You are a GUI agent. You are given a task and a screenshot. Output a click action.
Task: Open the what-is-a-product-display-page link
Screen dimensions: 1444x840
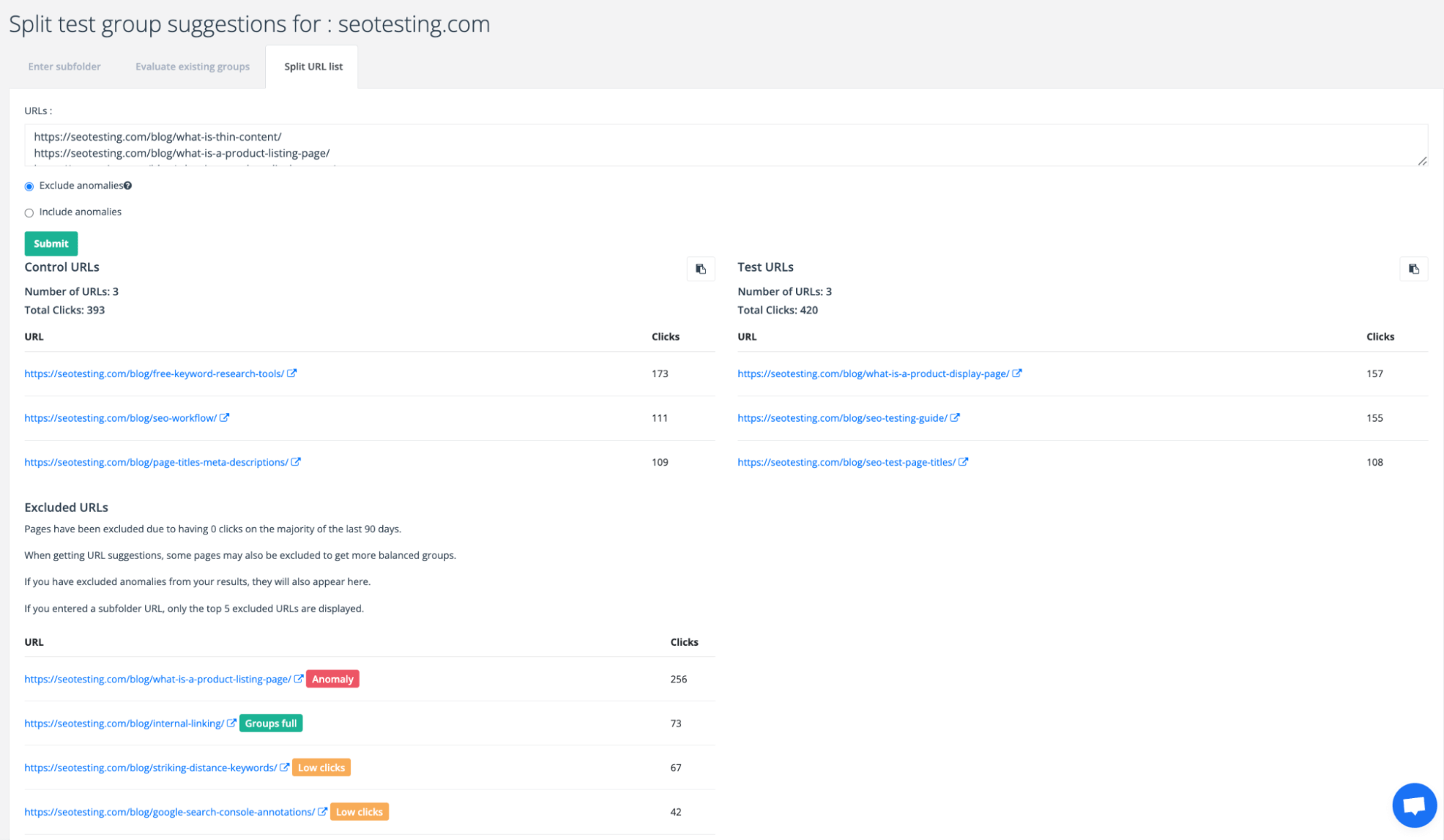pyautogui.click(x=873, y=373)
